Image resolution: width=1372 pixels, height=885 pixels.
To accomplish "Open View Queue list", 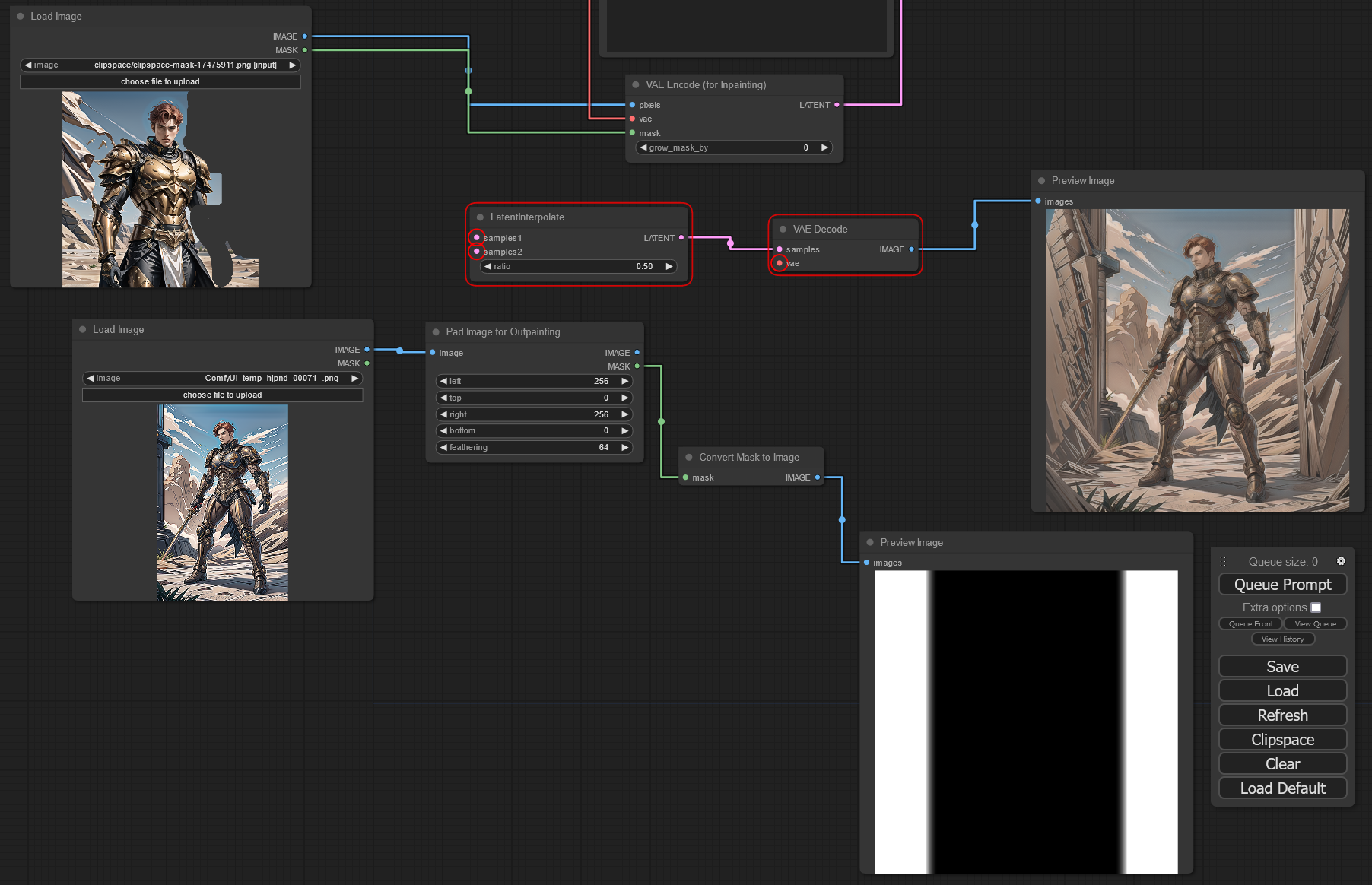I will (1315, 624).
